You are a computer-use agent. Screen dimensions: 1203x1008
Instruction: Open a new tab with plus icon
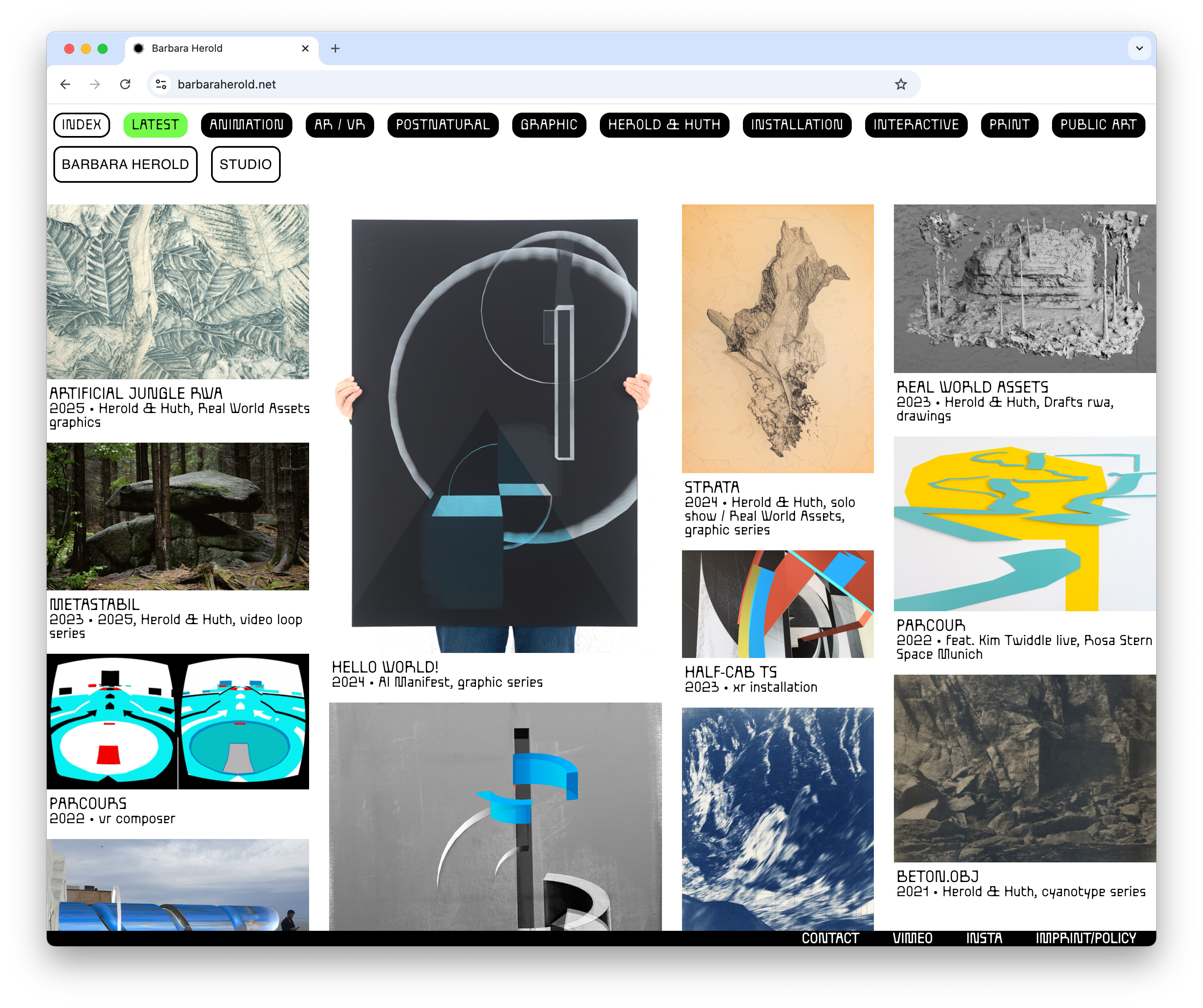(335, 49)
